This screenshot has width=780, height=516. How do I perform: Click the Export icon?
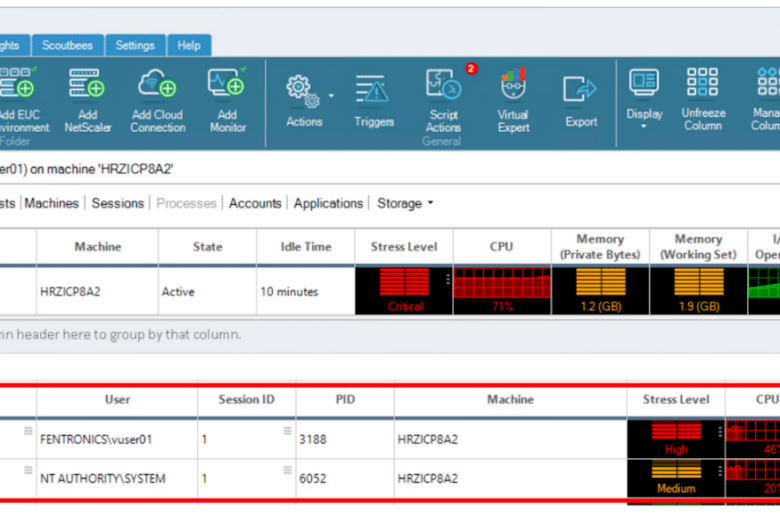580,90
